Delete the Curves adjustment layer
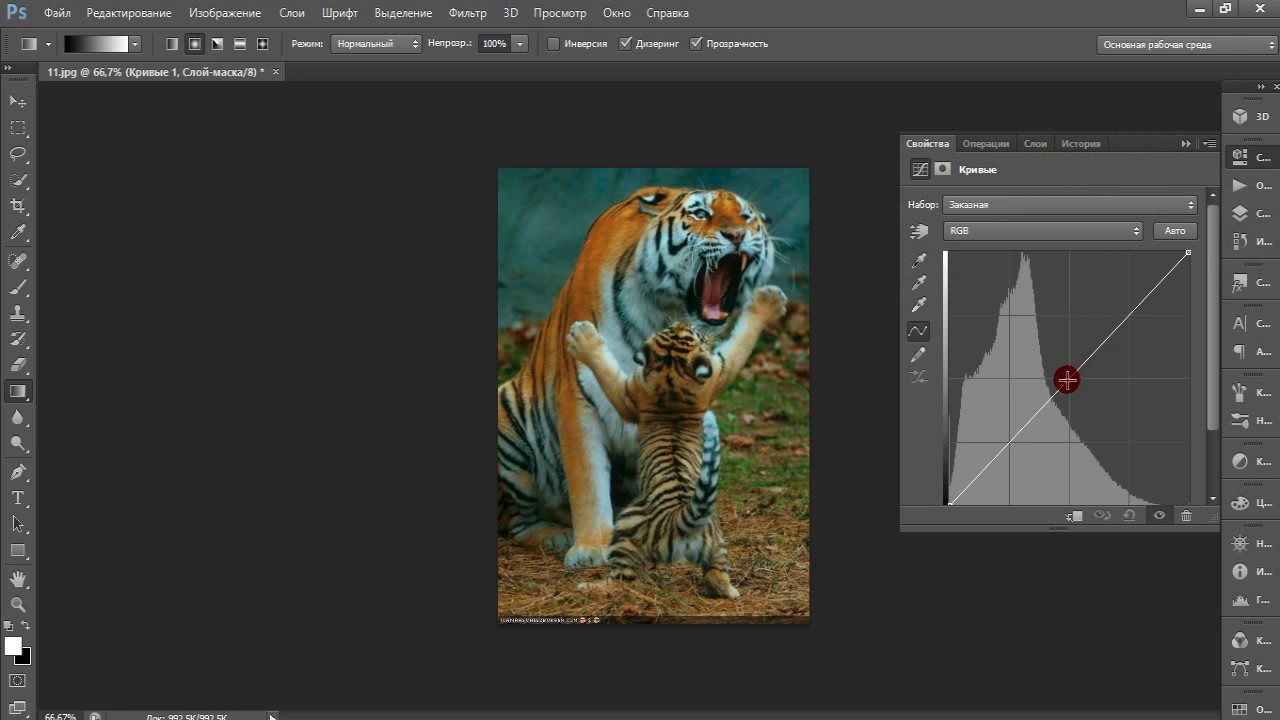1280x720 pixels. coord(1186,516)
